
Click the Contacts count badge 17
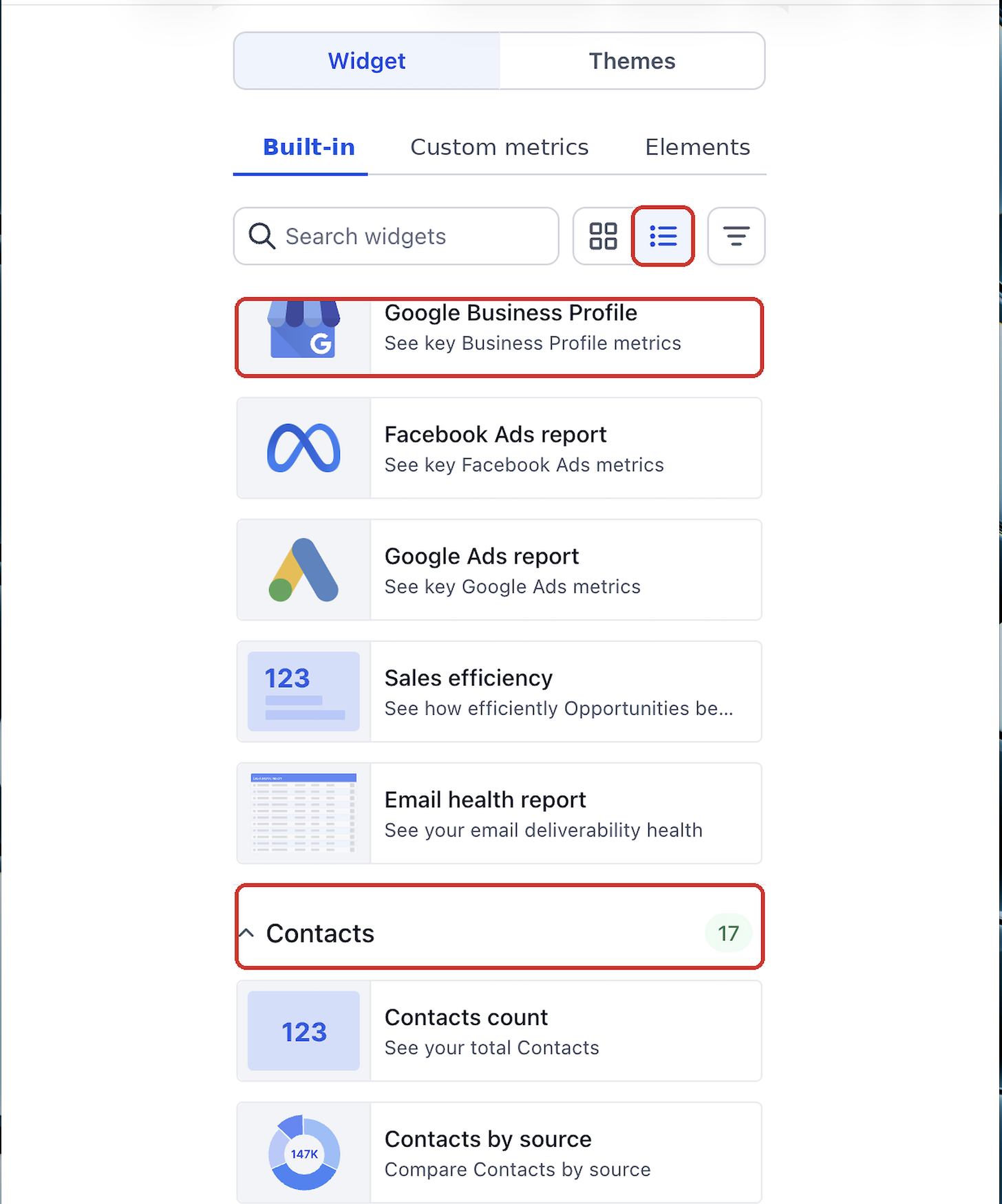[x=728, y=933]
